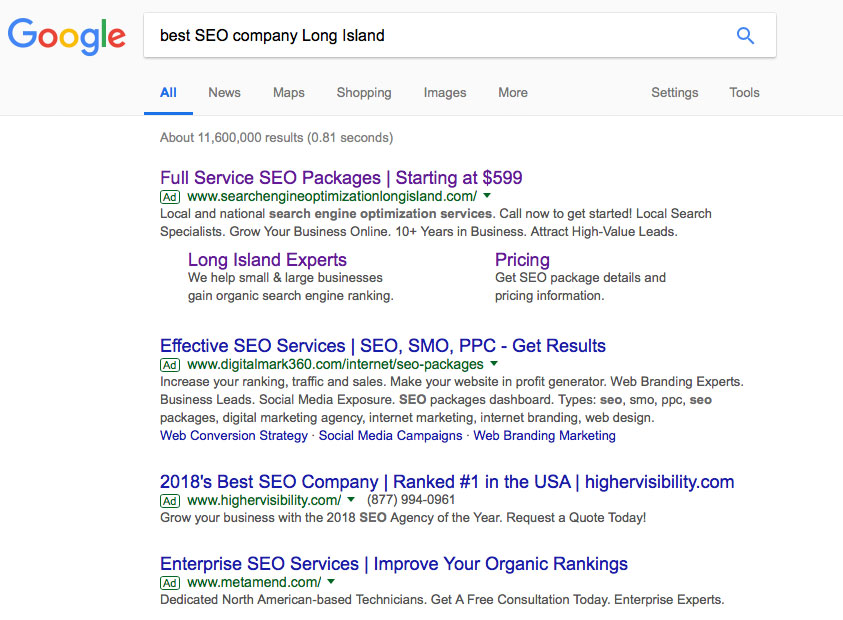Viewport: 843px width, 620px height.
Task: Click the Ad badge beside highervisibility.com
Action: (169, 501)
